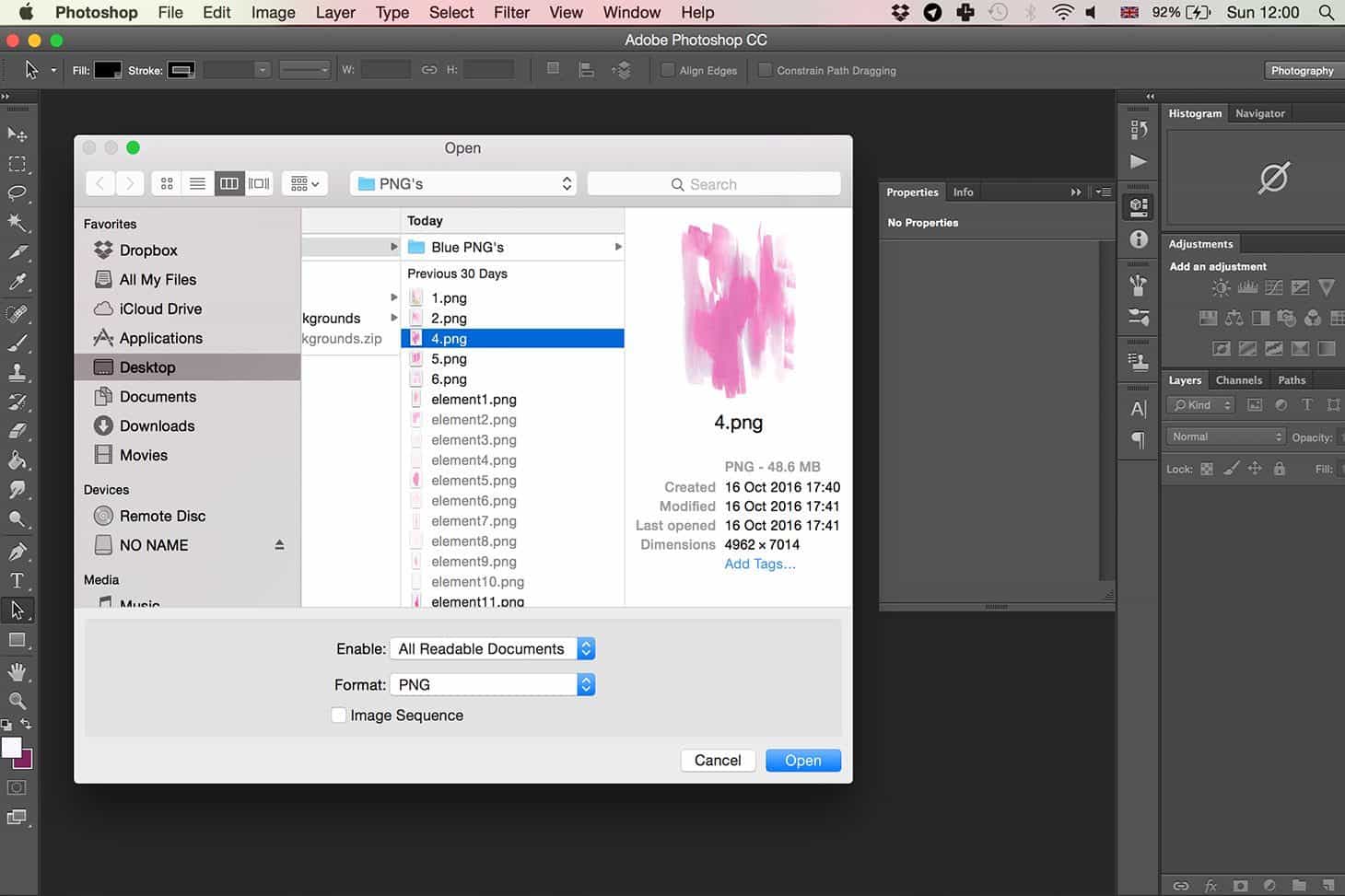Switch the file dialog to list view
Viewport: 1345px width, 896px height.
(x=197, y=184)
